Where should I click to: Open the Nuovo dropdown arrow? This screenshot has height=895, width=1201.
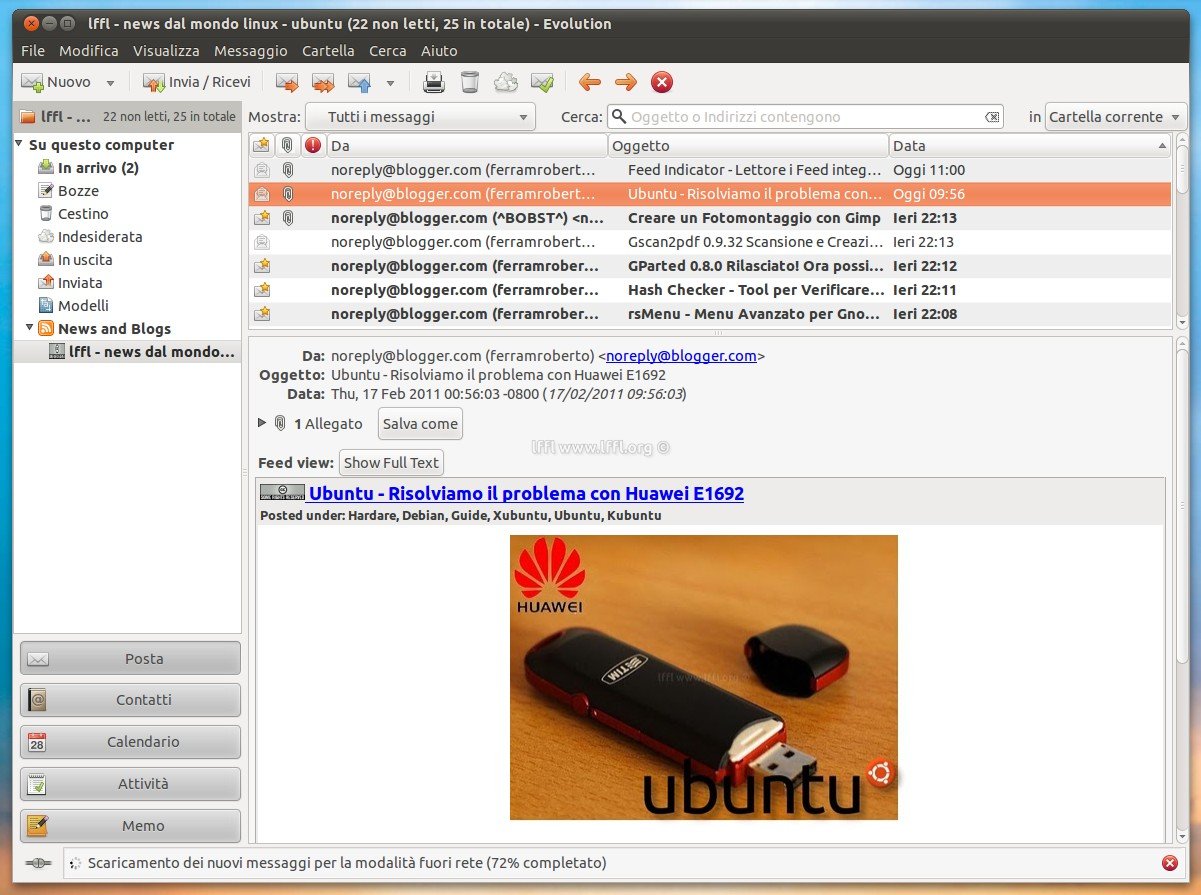[110, 83]
